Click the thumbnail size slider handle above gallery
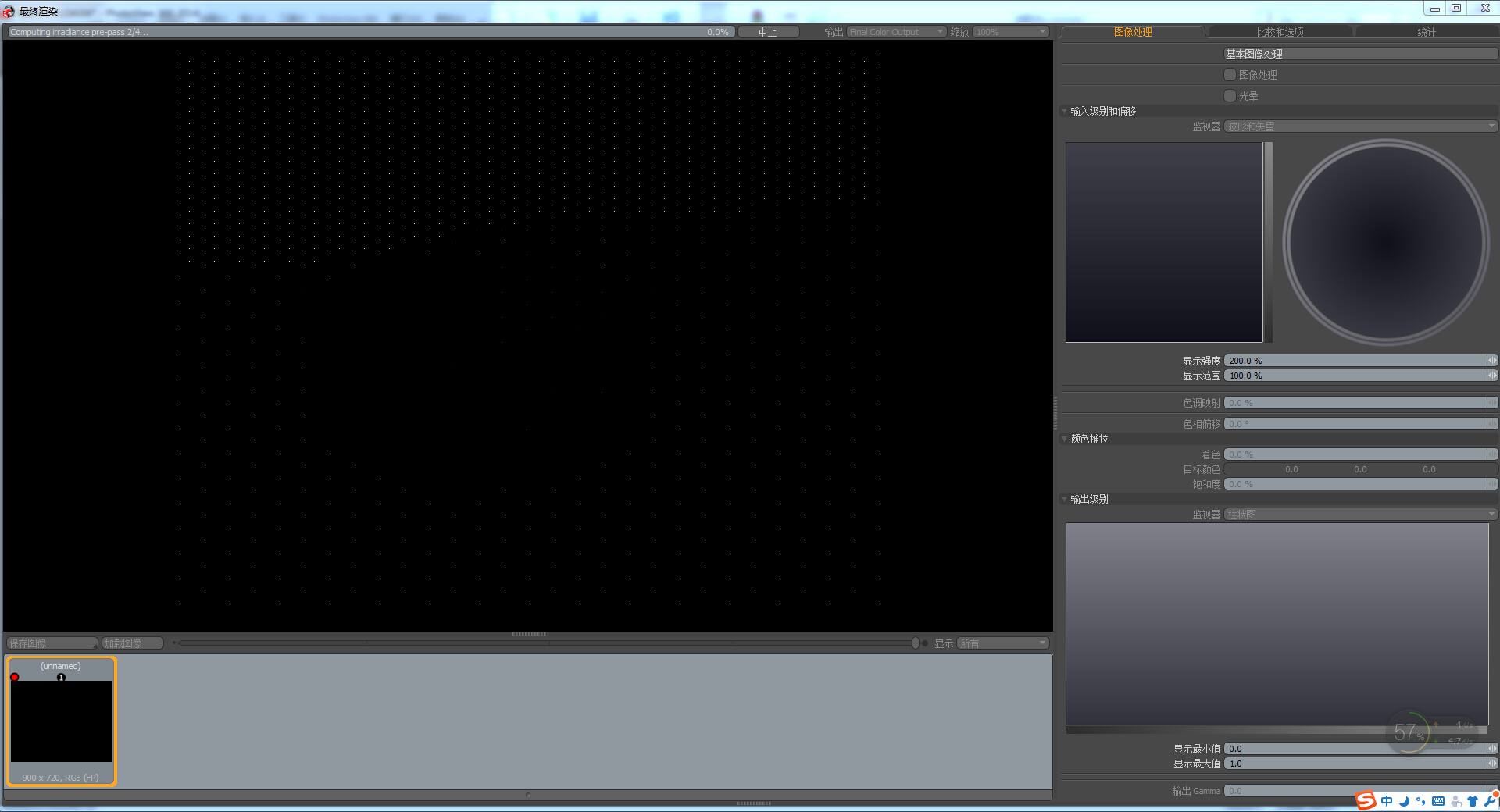The image size is (1500, 812). click(916, 643)
